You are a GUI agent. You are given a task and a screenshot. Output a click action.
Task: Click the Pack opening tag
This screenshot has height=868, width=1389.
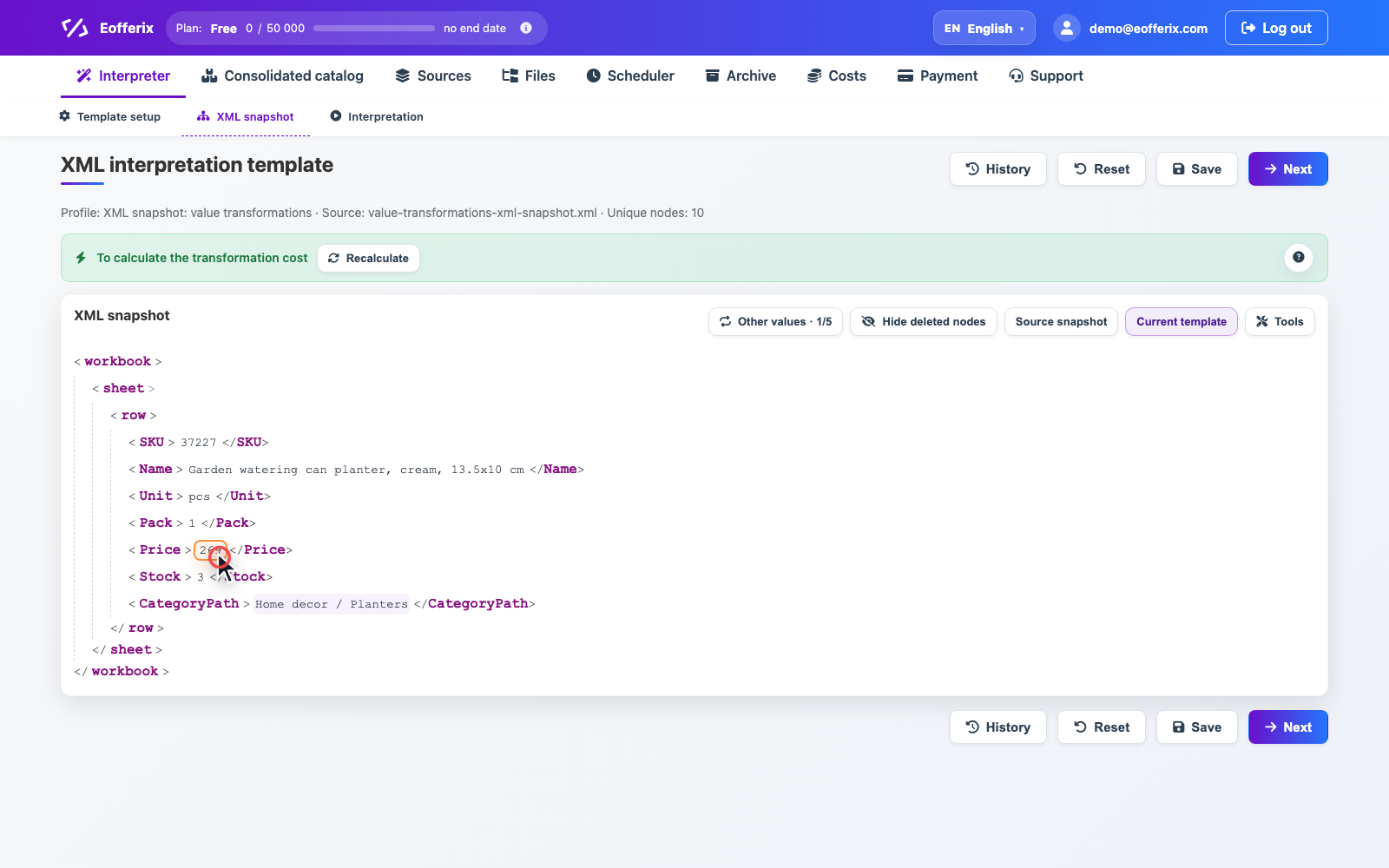click(x=156, y=523)
